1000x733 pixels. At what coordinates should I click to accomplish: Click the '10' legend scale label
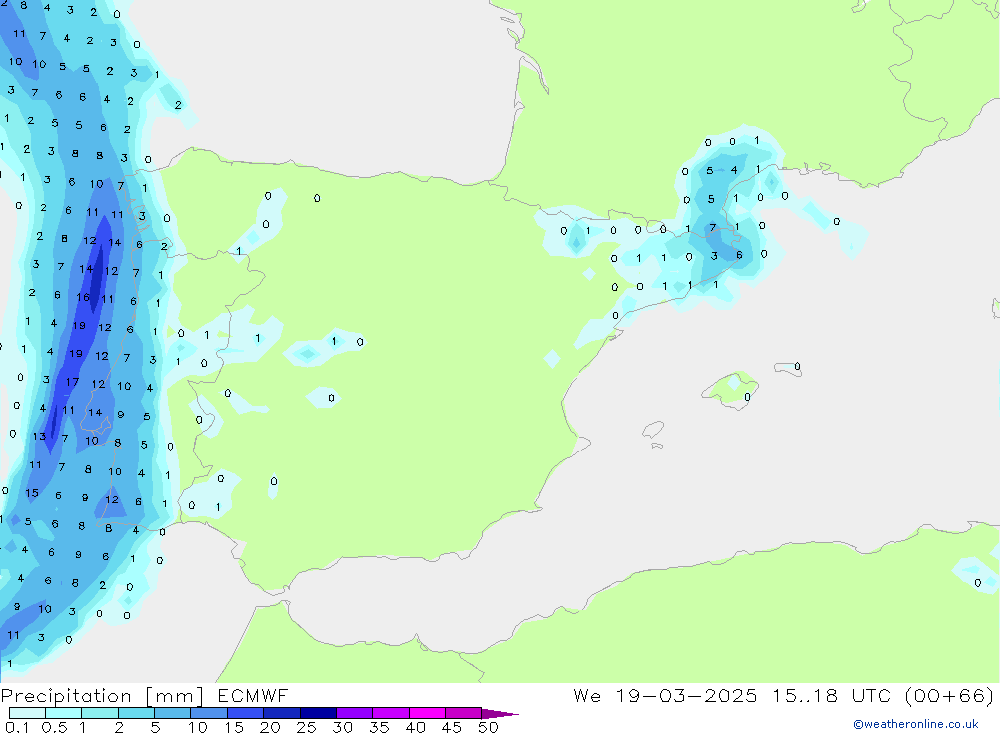(198, 727)
